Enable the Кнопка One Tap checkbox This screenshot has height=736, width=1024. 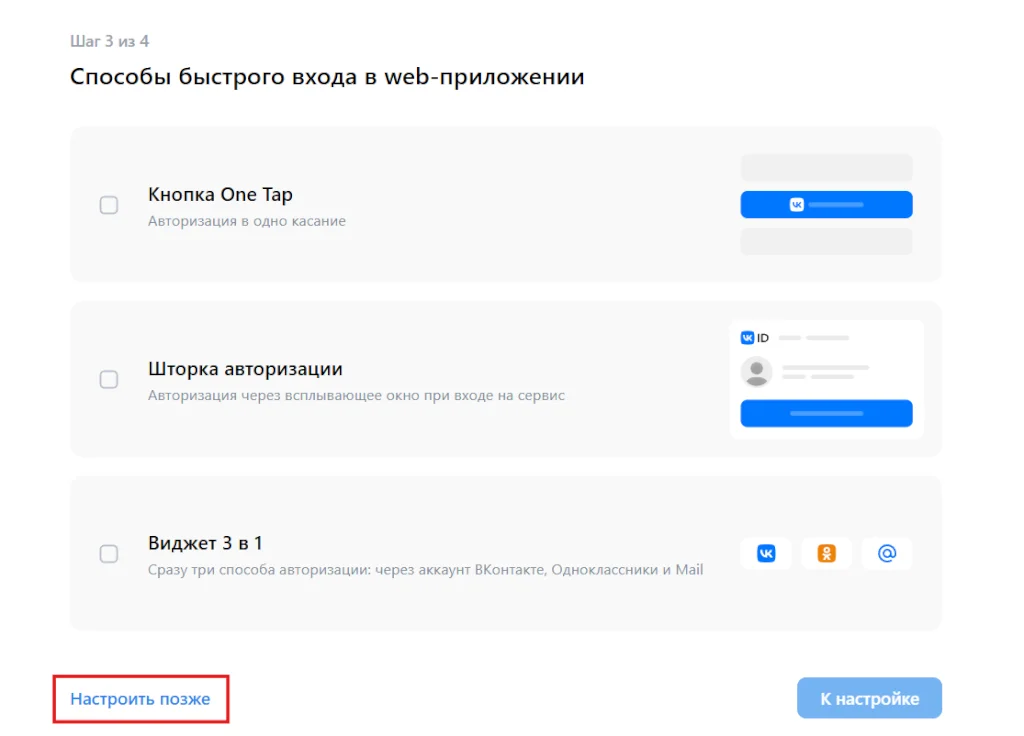tap(109, 205)
